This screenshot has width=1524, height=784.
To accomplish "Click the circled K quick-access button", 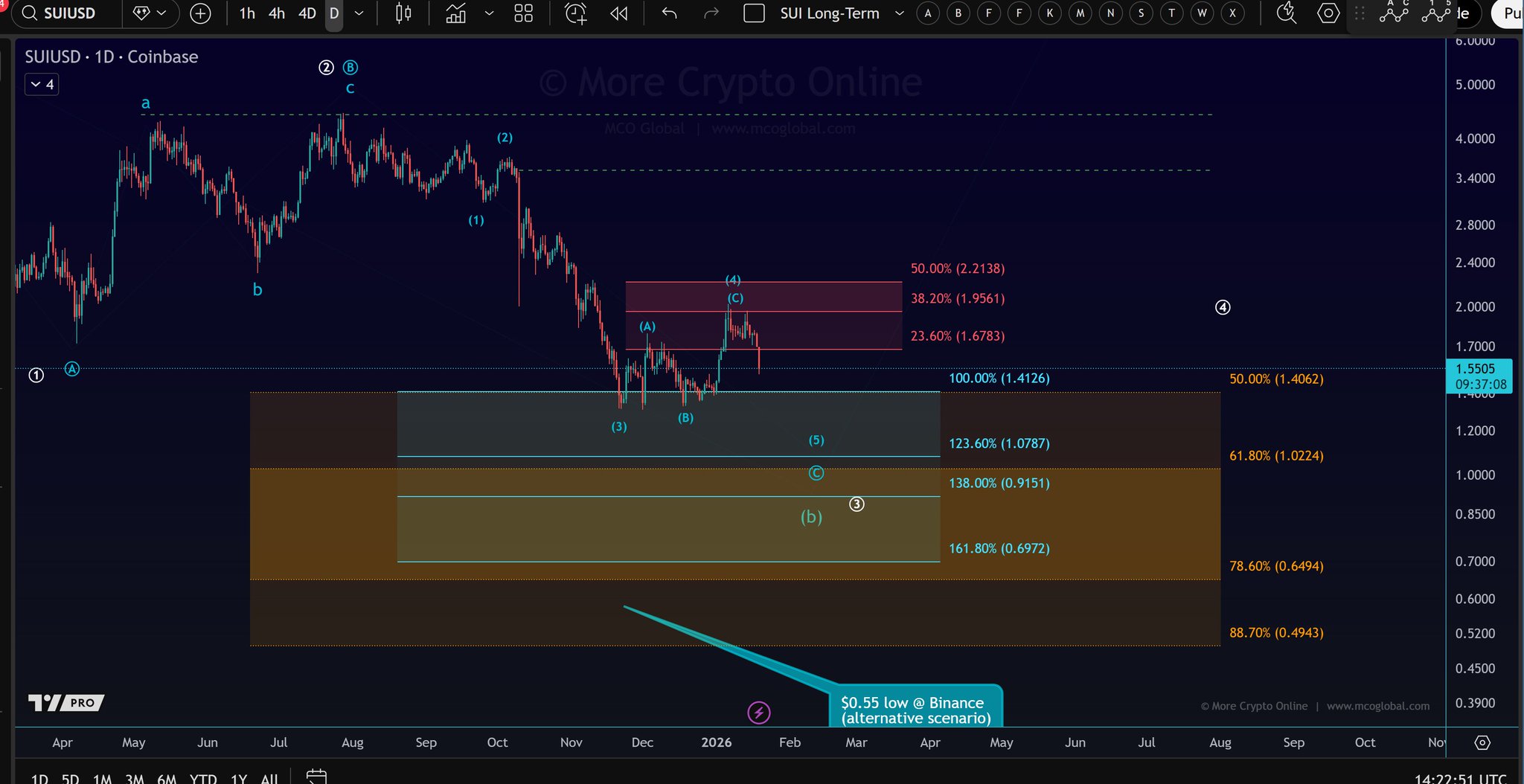I will tap(1050, 13).
